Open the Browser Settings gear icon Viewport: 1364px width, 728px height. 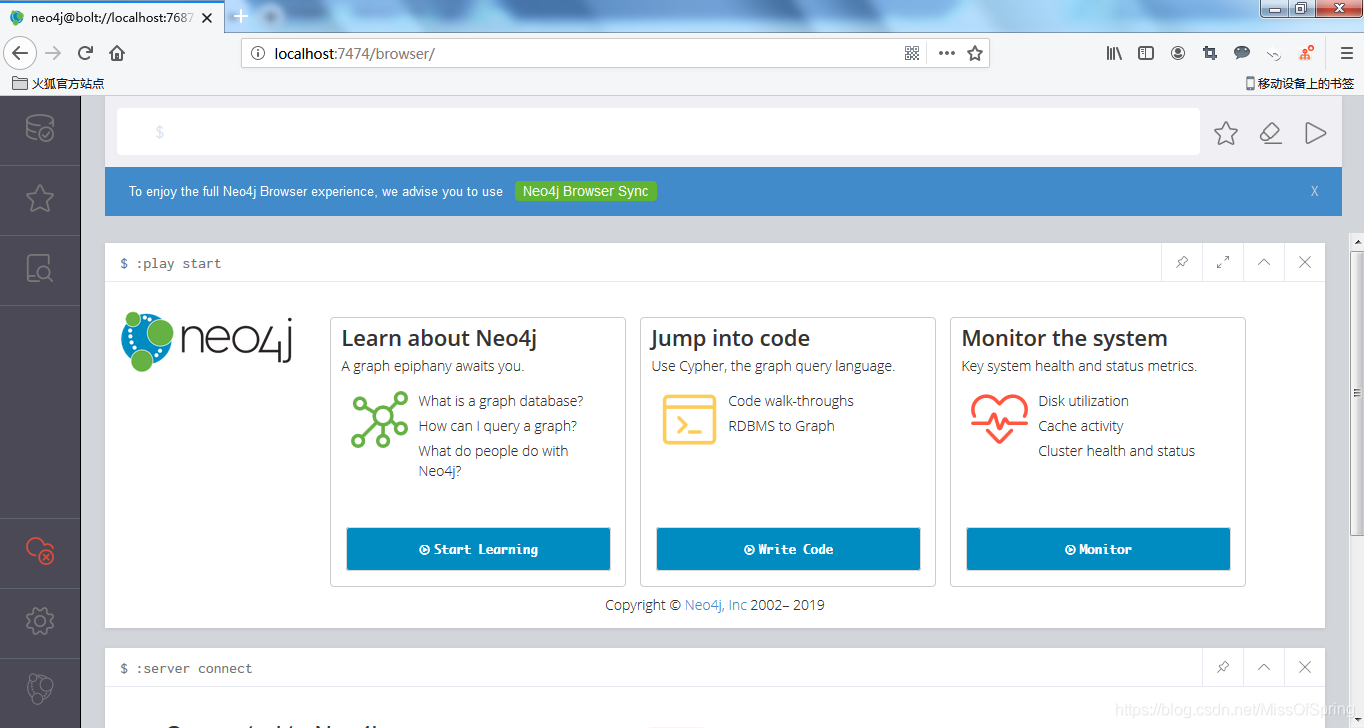pos(40,621)
